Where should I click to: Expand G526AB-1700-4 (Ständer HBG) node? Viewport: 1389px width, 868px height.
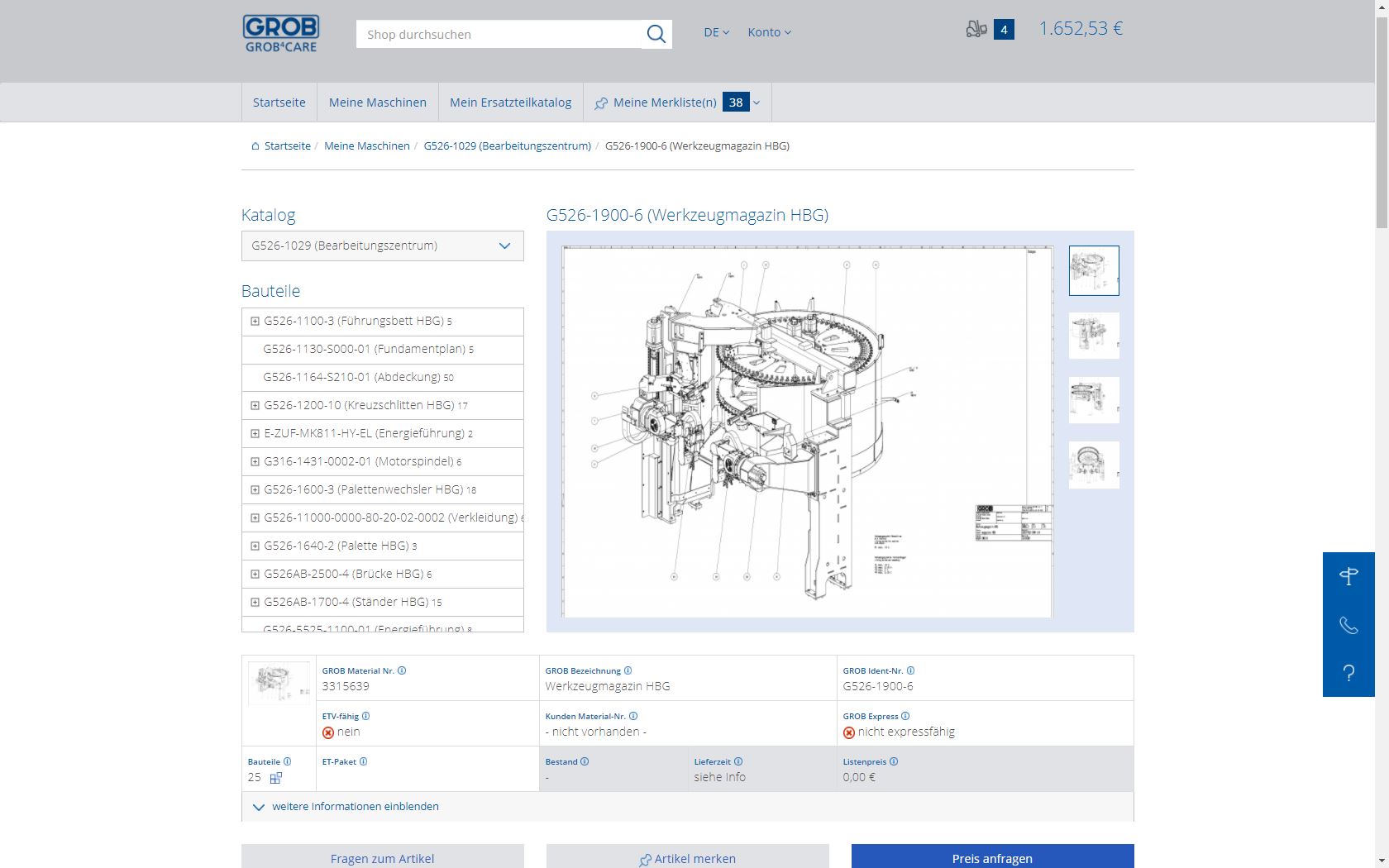click(255, 603)
